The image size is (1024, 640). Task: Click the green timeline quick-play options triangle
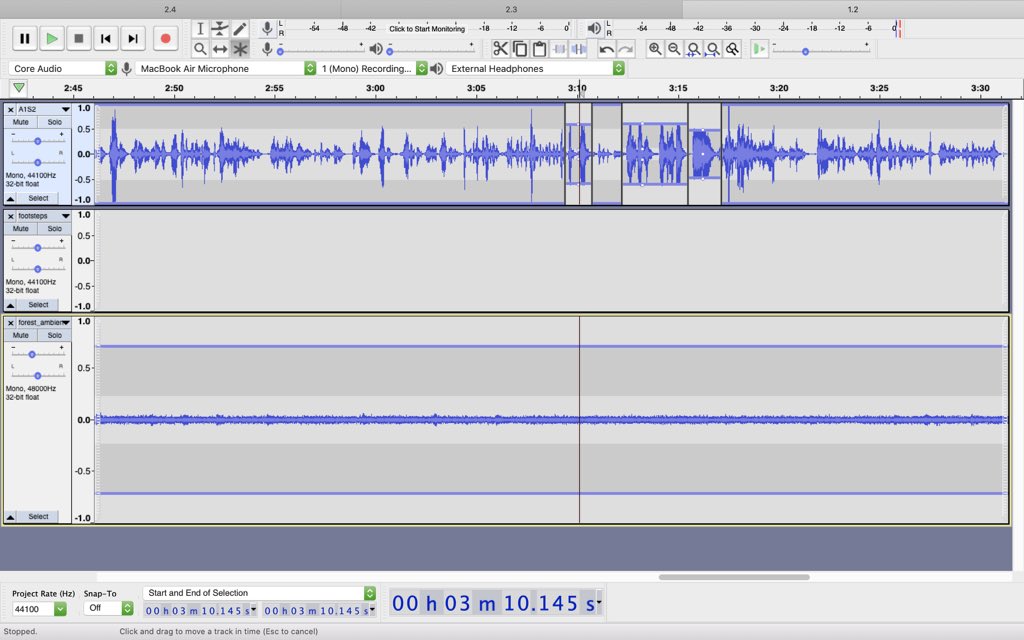19,88
